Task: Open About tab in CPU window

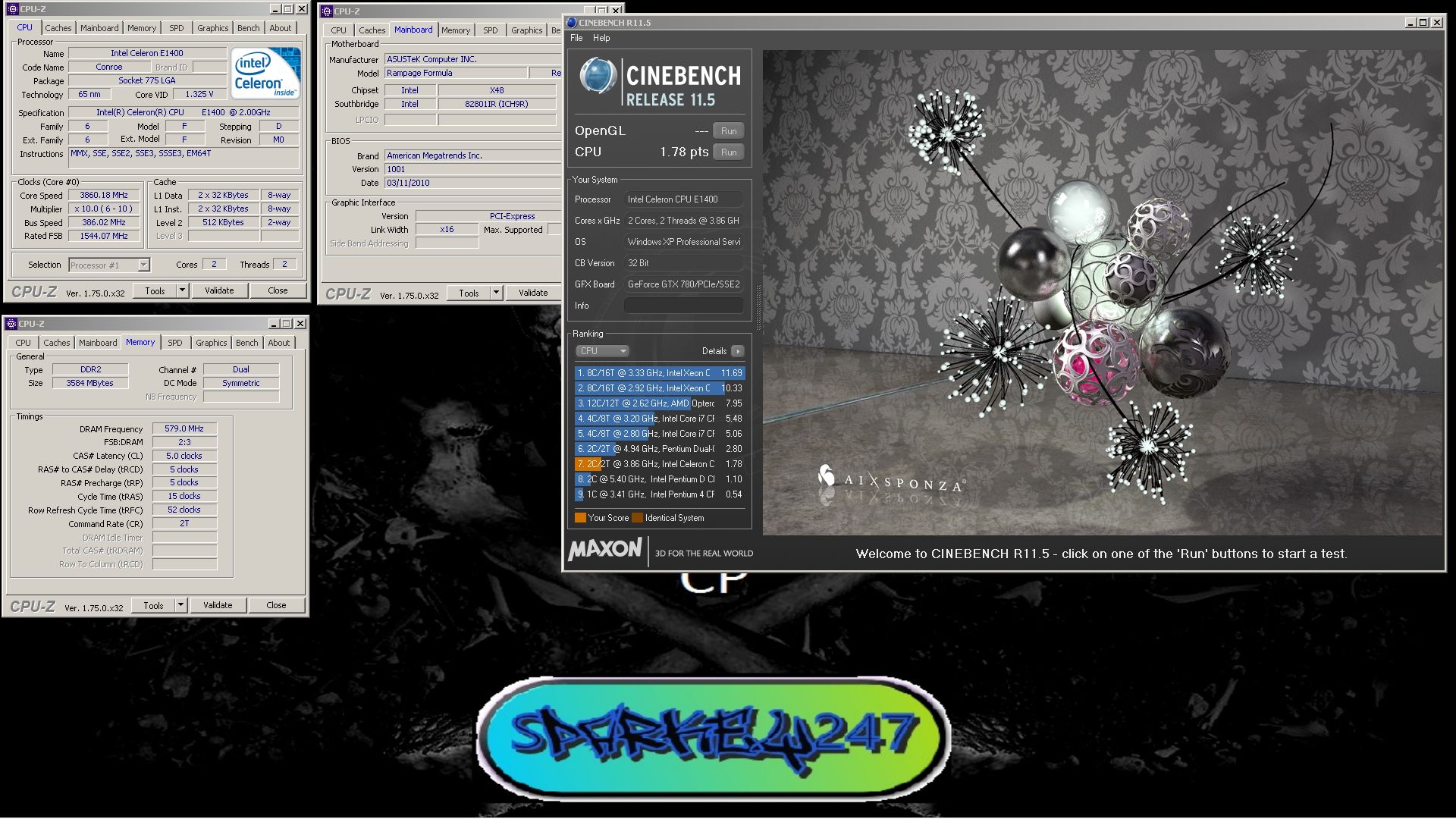Action: (281, 28)
